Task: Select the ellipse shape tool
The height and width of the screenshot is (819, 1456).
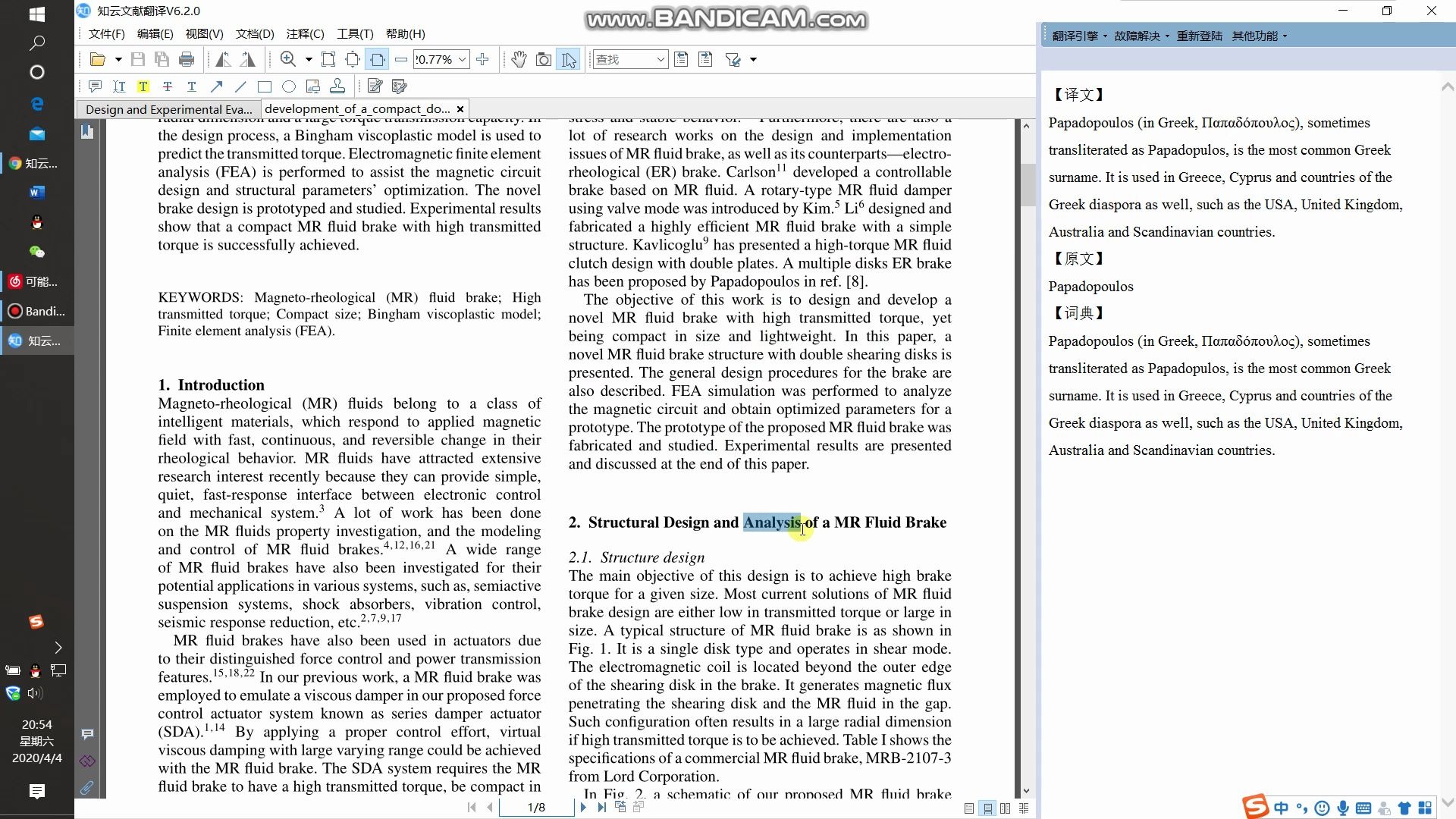Action: (289, 86)
